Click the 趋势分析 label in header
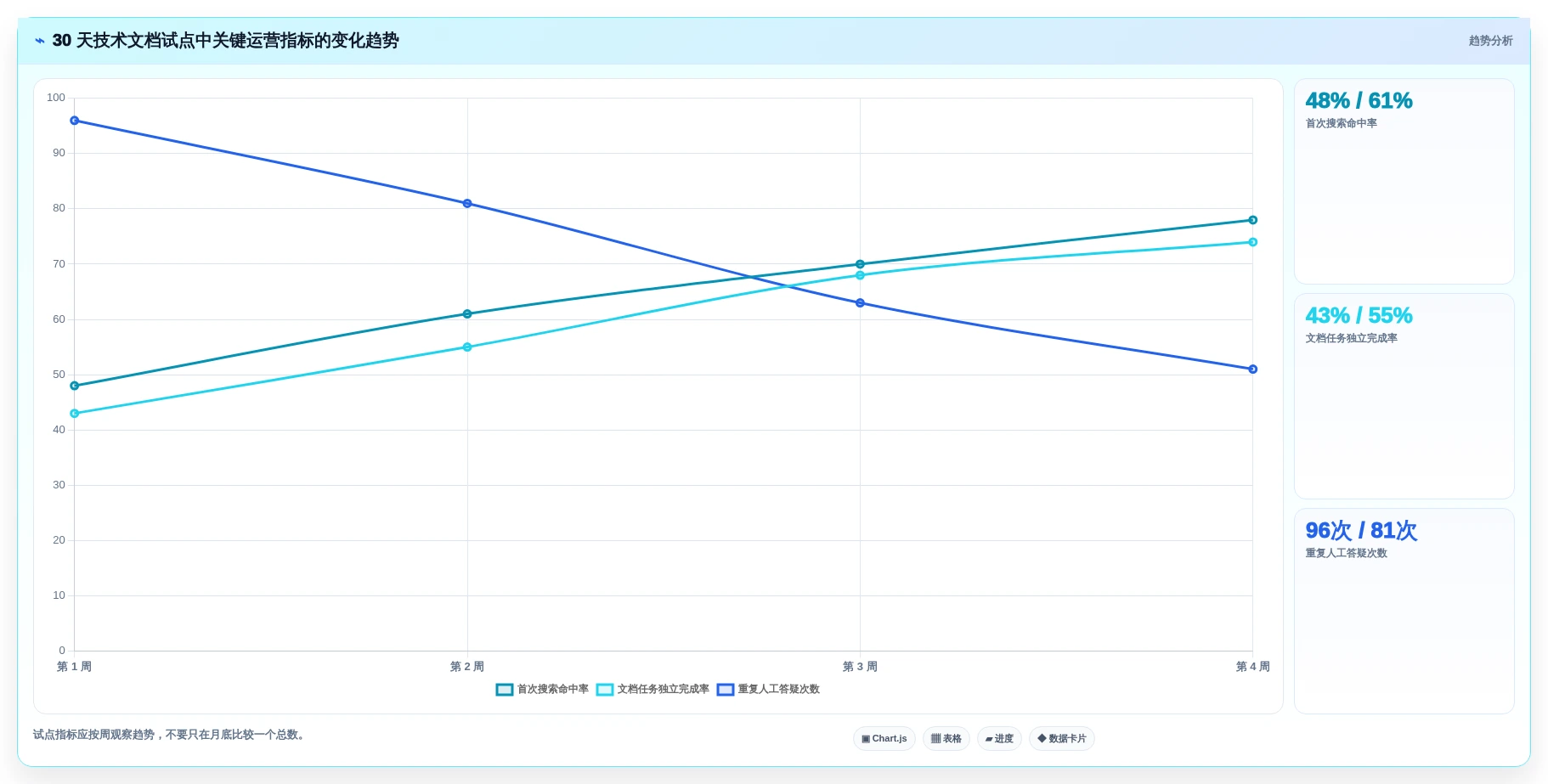Viewport: 1548px width, 784px height. (1490, 41)
